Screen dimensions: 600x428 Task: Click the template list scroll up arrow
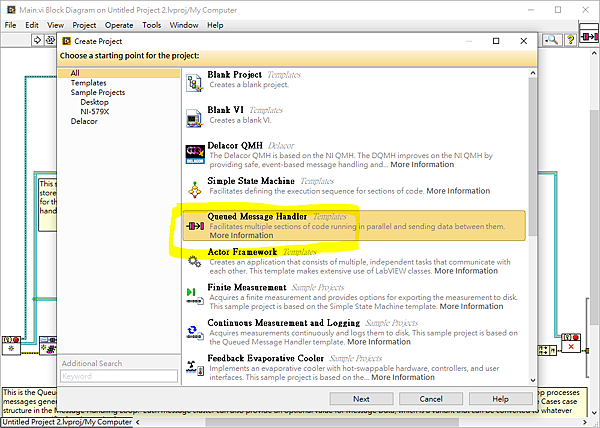(x=532, y=73)
